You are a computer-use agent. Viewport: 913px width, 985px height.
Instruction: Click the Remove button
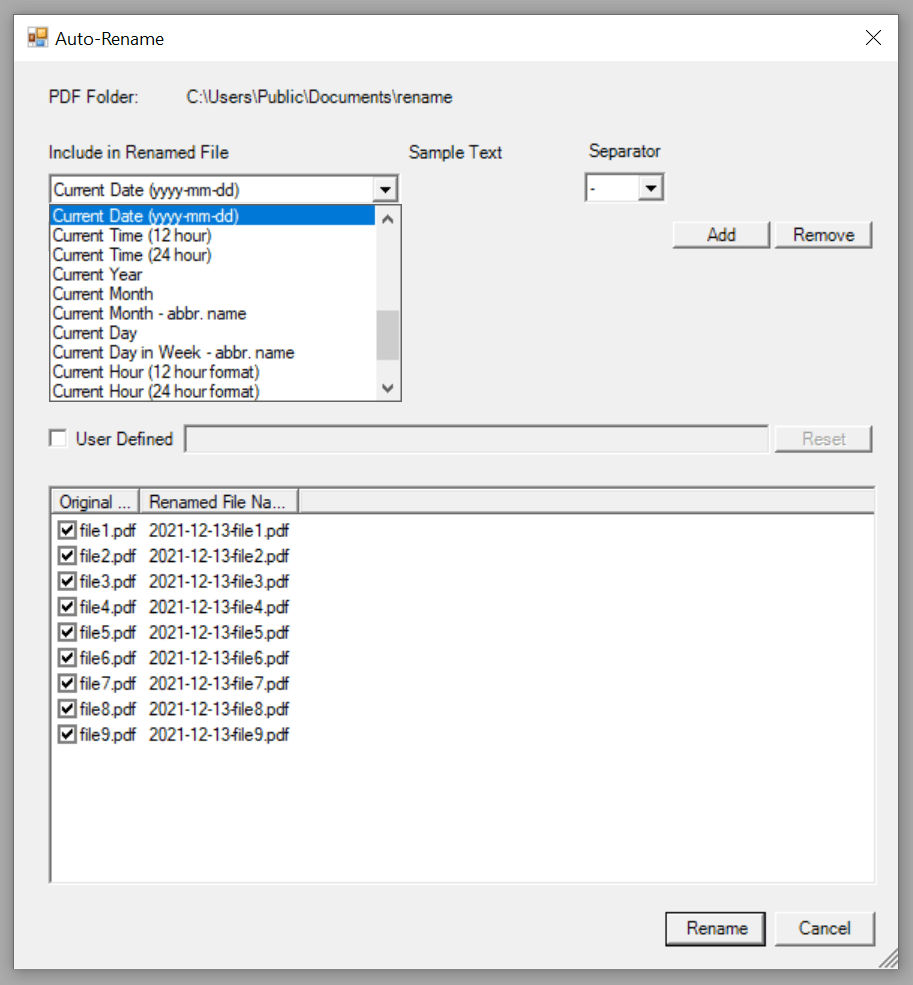pyautogui.click(x=823, y=235)
